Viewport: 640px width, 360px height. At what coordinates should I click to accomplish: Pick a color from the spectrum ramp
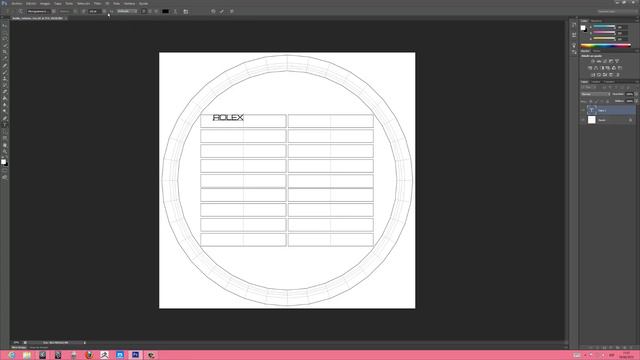605,45
